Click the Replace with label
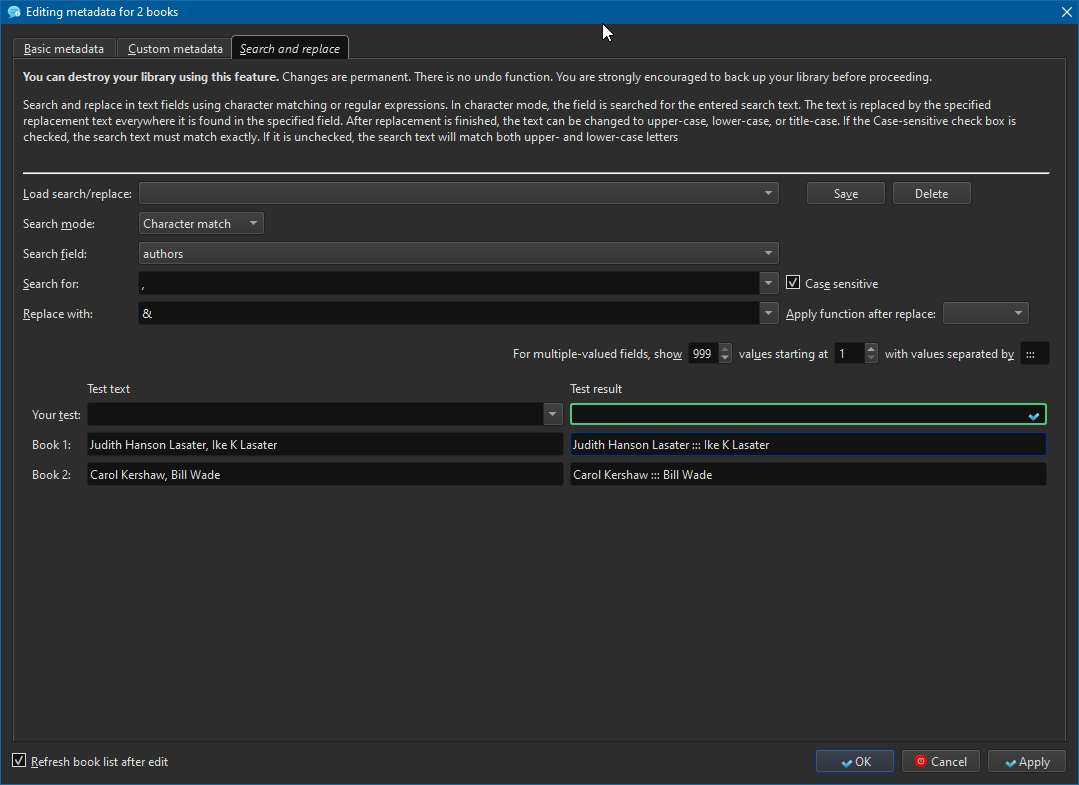The height and width of the screenshot is (785, 1079). point(58,314)
